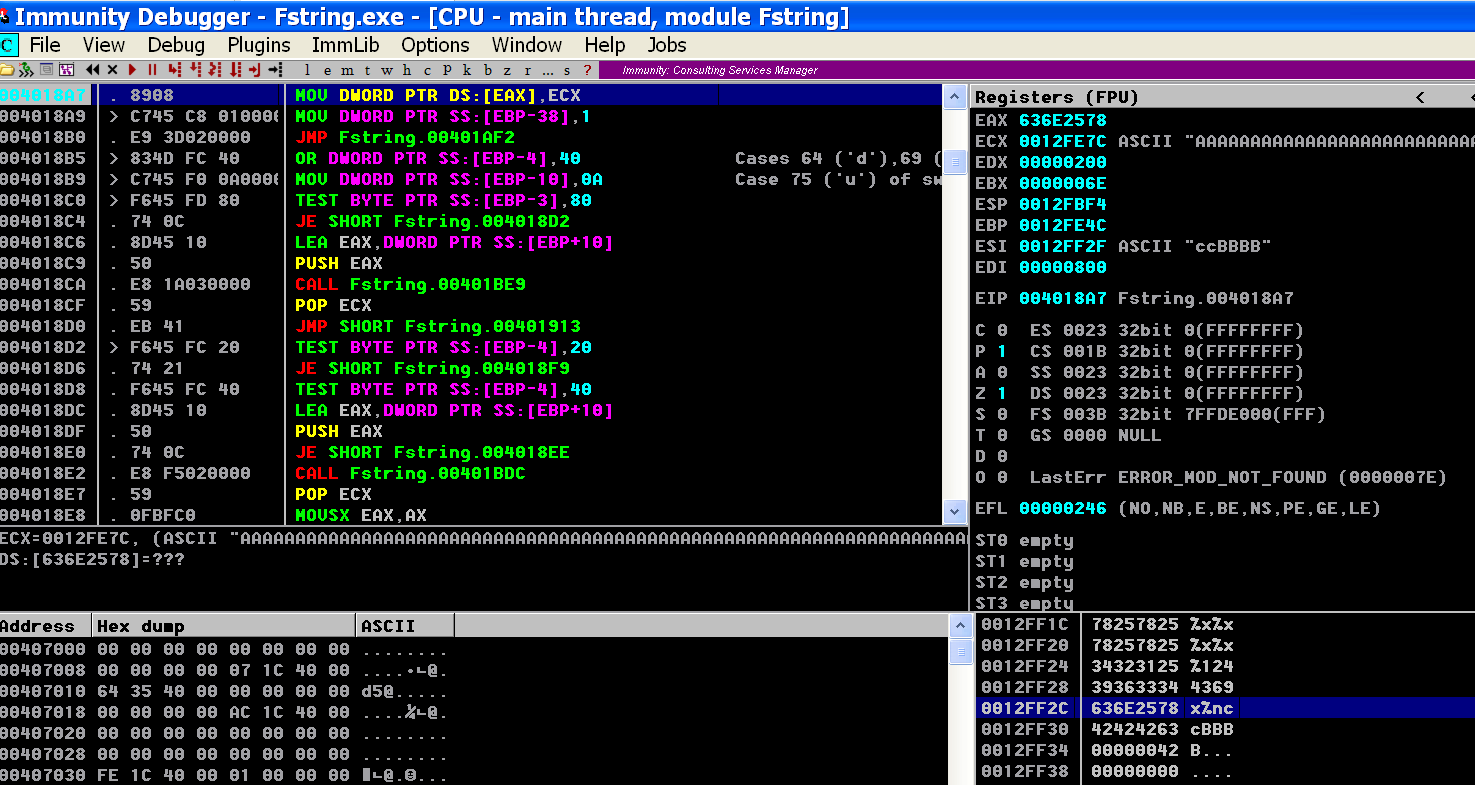Click the Close program X toolbar icon
This screenshot has width=1475, height=785.
112,70
